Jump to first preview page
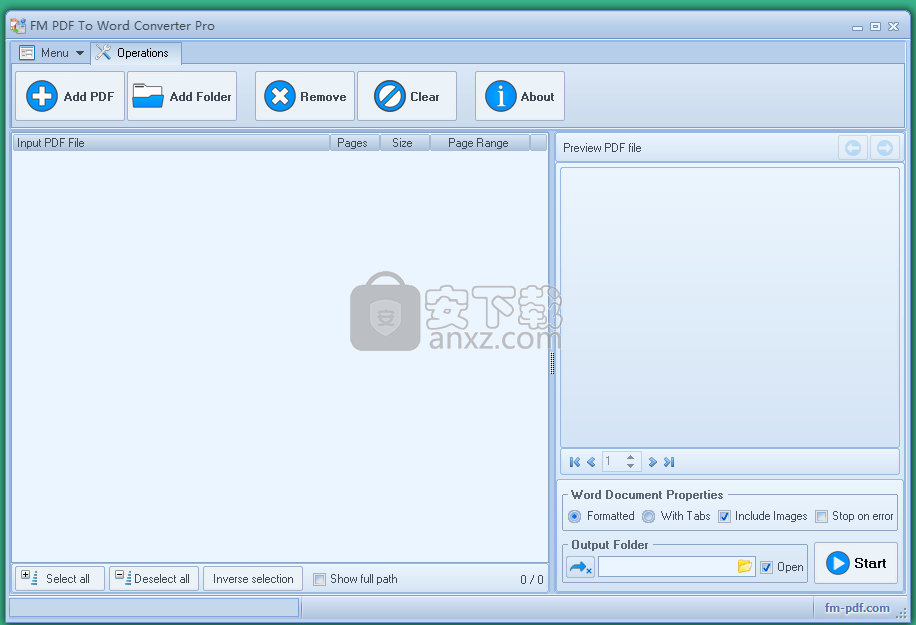 tap(575, 462)
